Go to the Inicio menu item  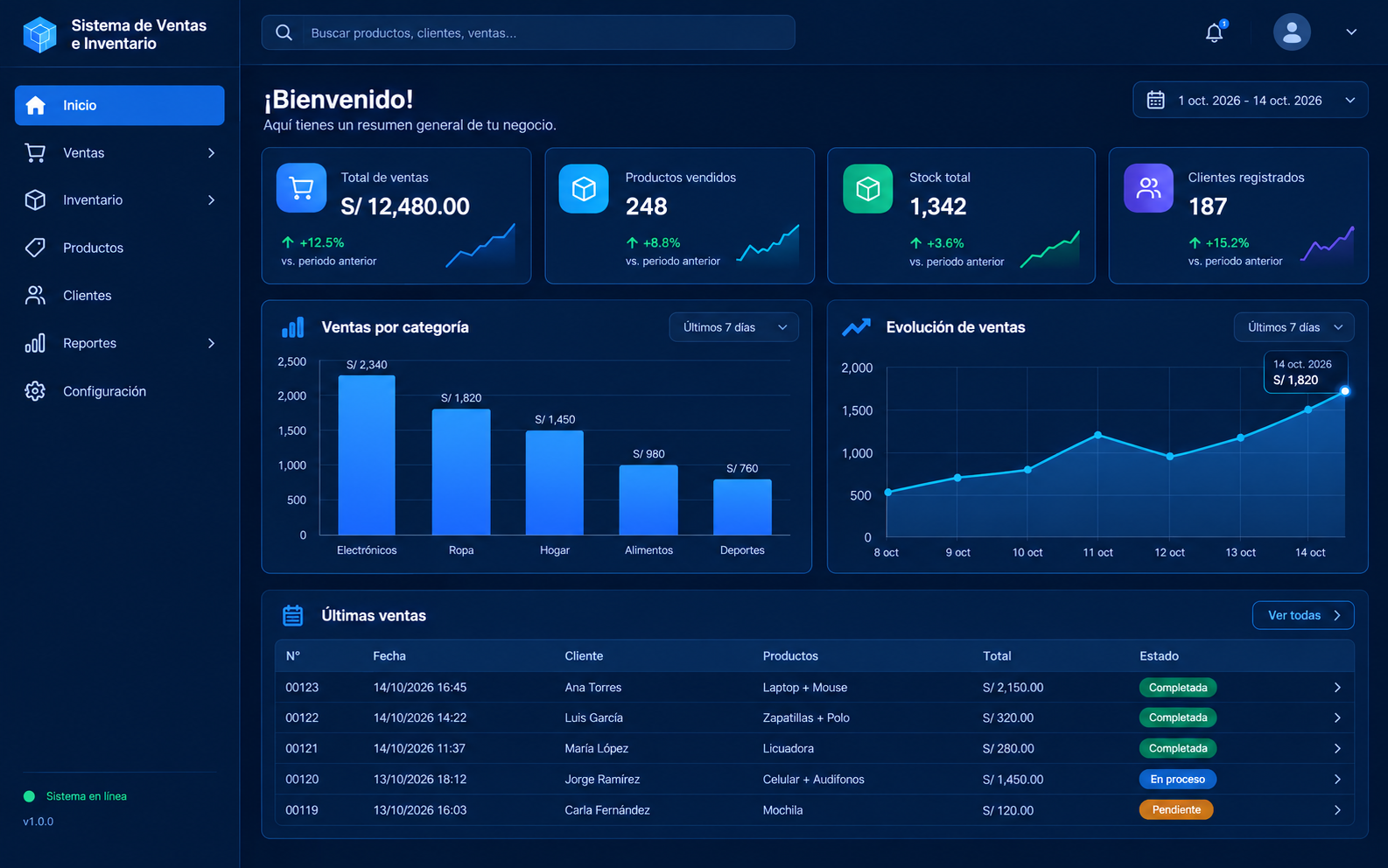[120, 105]
